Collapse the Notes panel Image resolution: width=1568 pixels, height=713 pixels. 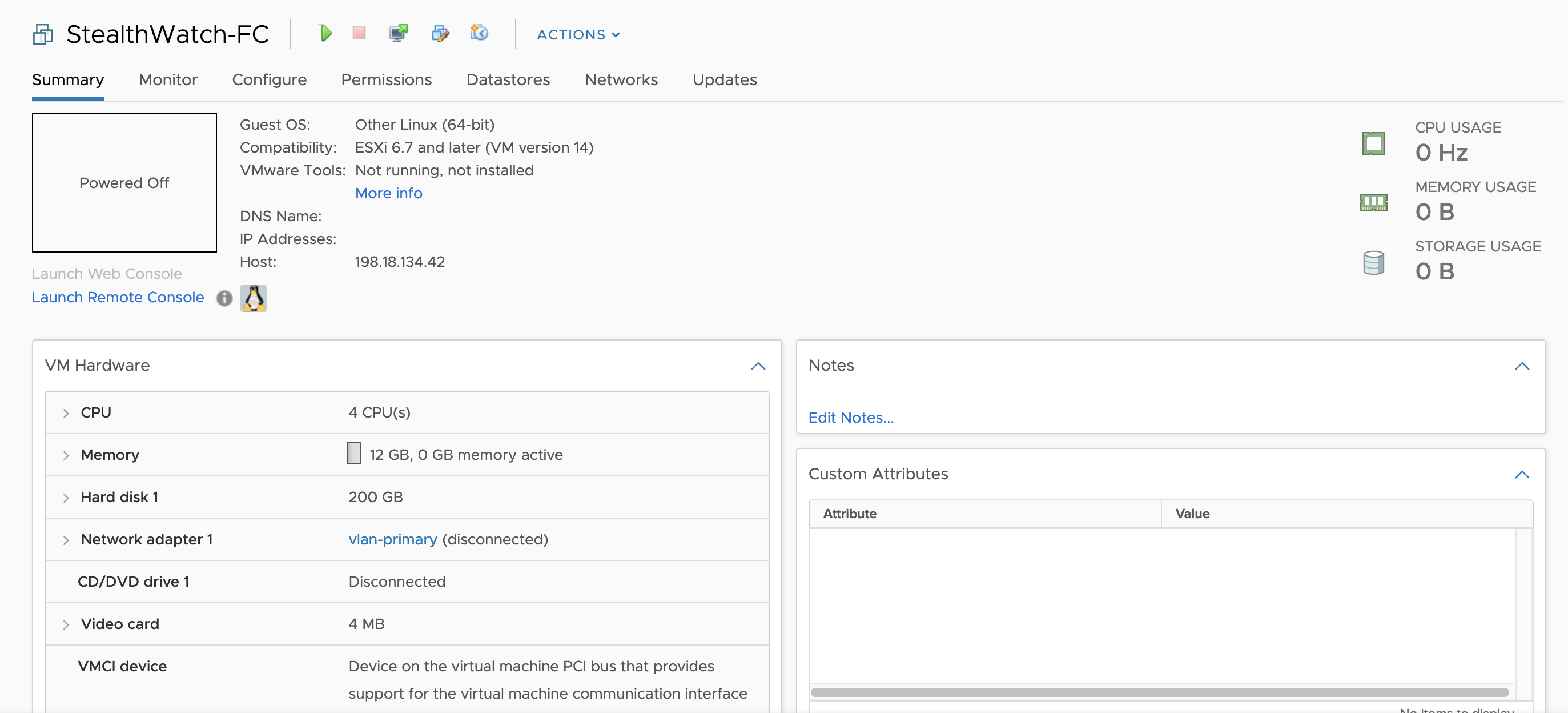coord(1522,366)
